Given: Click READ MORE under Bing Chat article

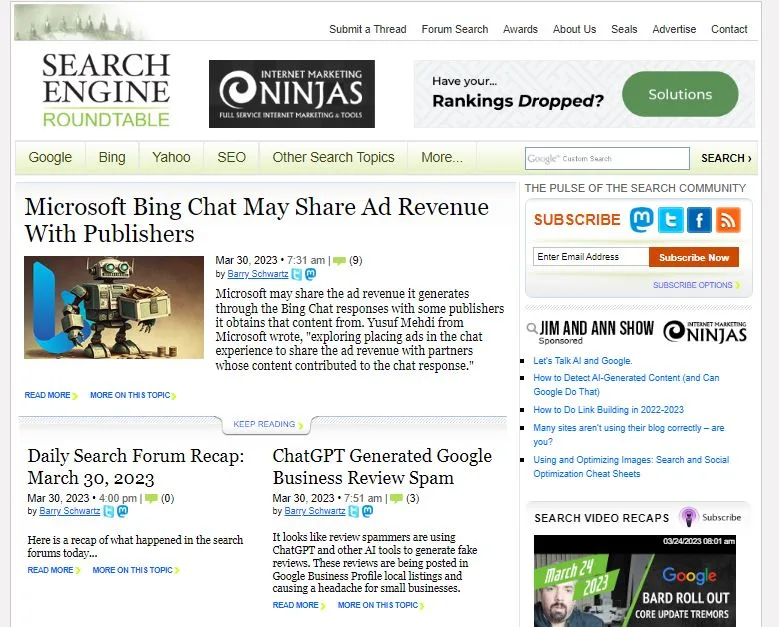Looking at the screenshot, I should 51,395.
